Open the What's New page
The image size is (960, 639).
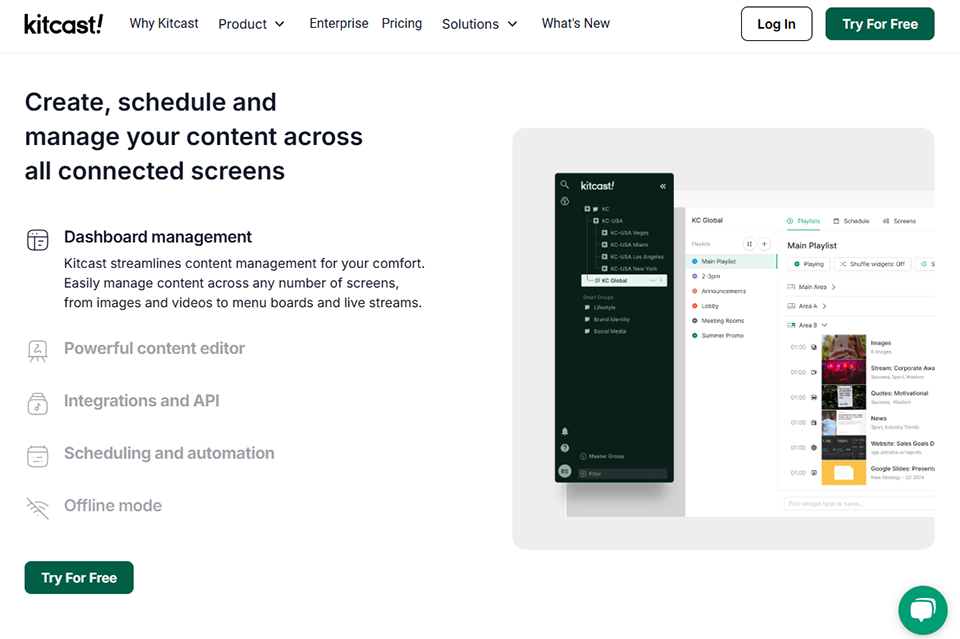point(576,23)
